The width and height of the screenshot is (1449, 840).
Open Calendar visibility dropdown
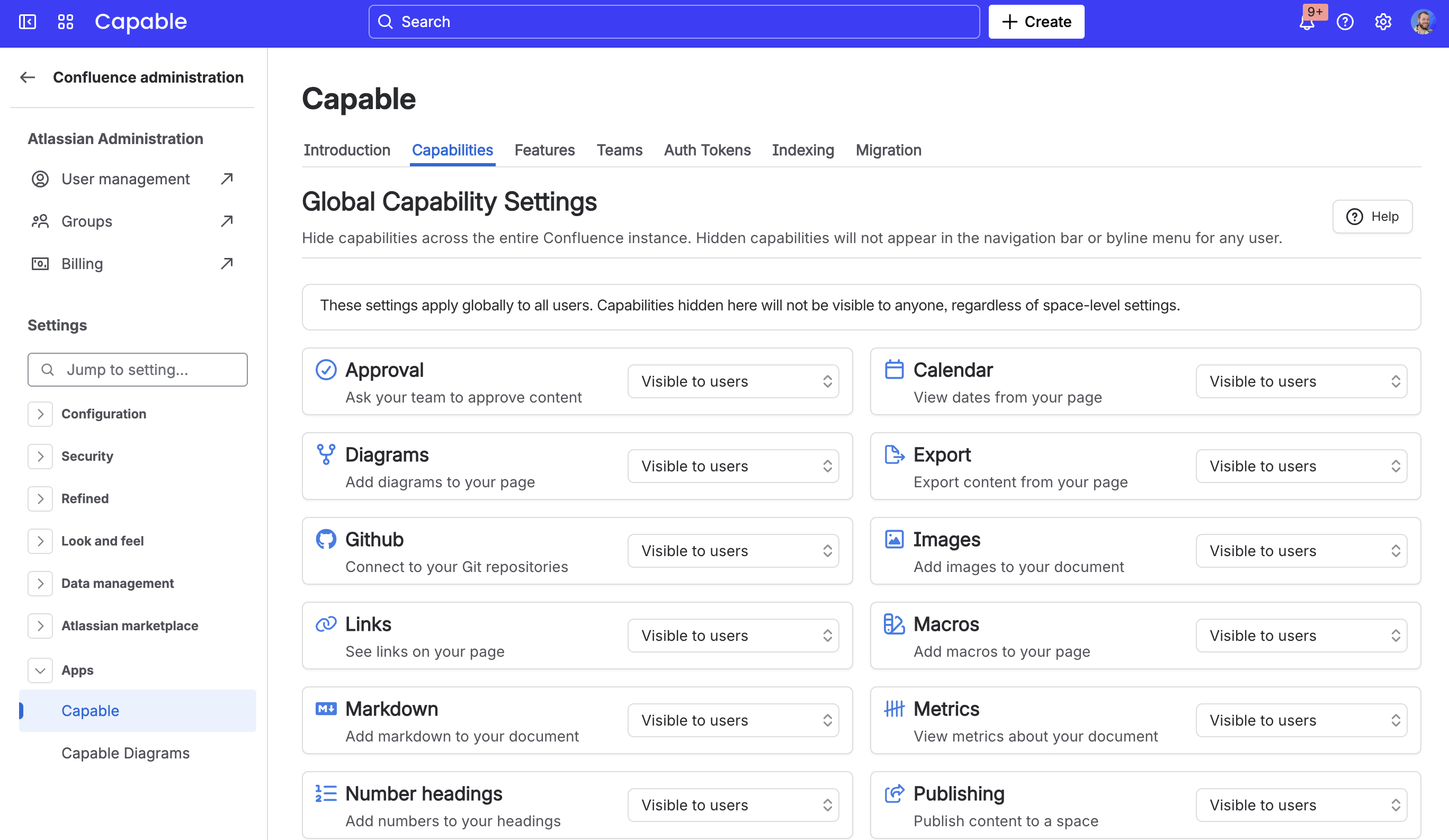point(1301,381)
